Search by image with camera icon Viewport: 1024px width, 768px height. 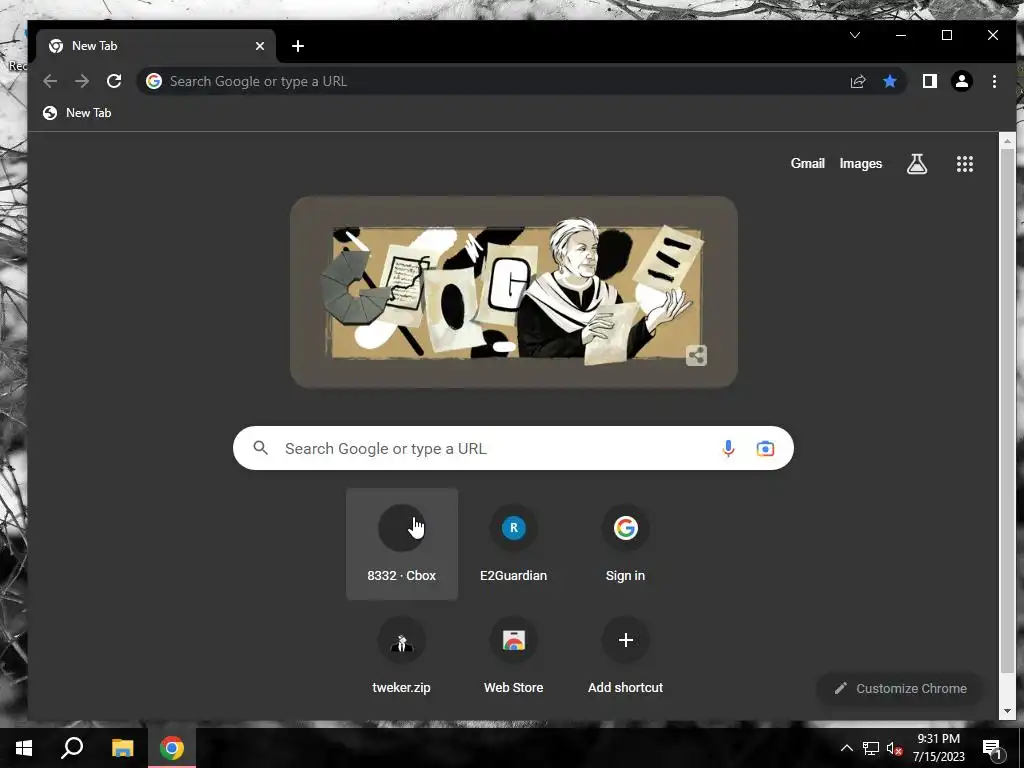click(x=765, y=449)
